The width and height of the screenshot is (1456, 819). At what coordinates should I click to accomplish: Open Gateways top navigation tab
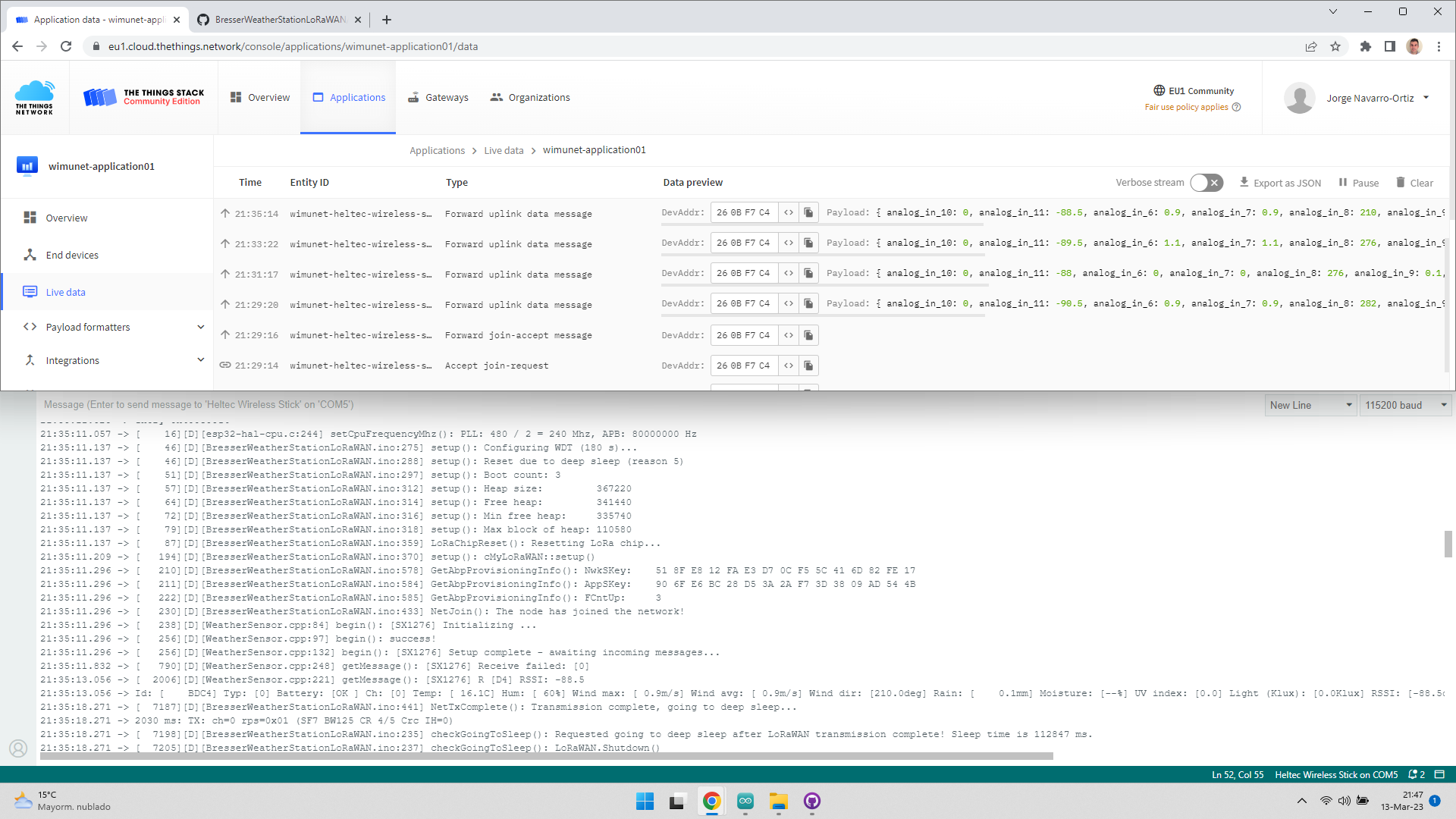click(438, 97)
